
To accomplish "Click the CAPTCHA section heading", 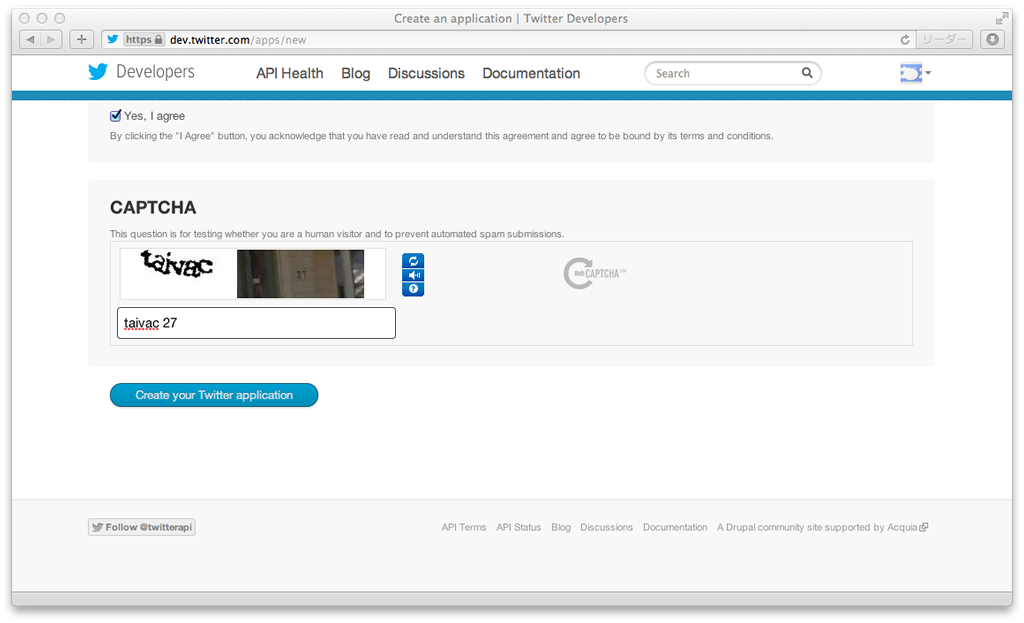I will pos(153,208).
